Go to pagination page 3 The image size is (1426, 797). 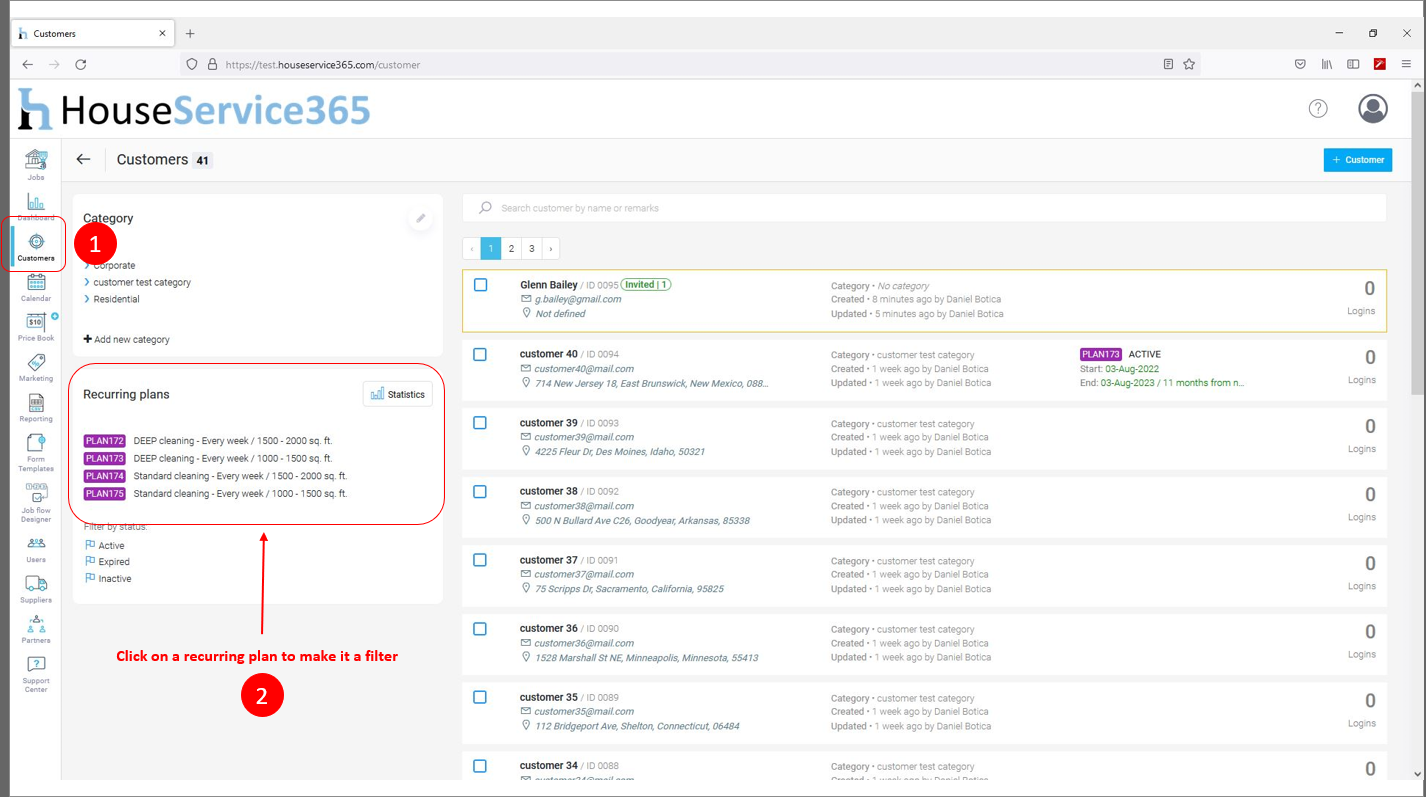click(531, 248)
